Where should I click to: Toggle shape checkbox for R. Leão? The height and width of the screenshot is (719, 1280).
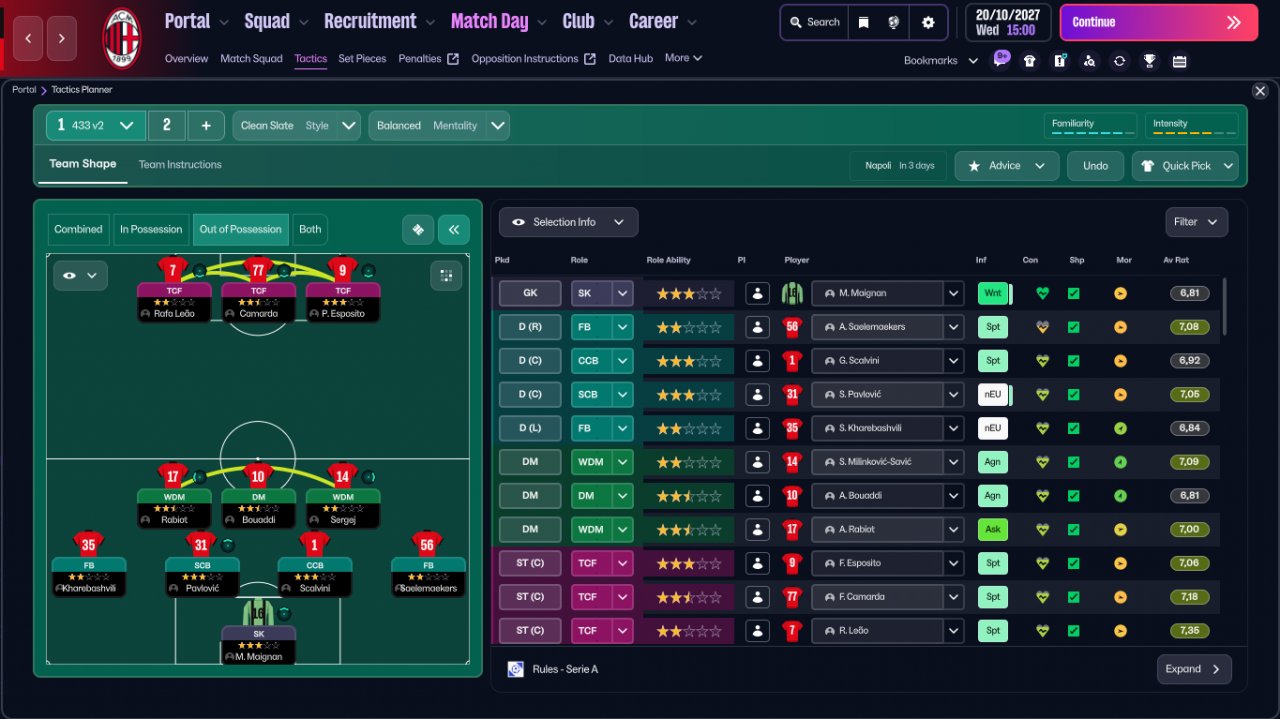click(1073, 631)
